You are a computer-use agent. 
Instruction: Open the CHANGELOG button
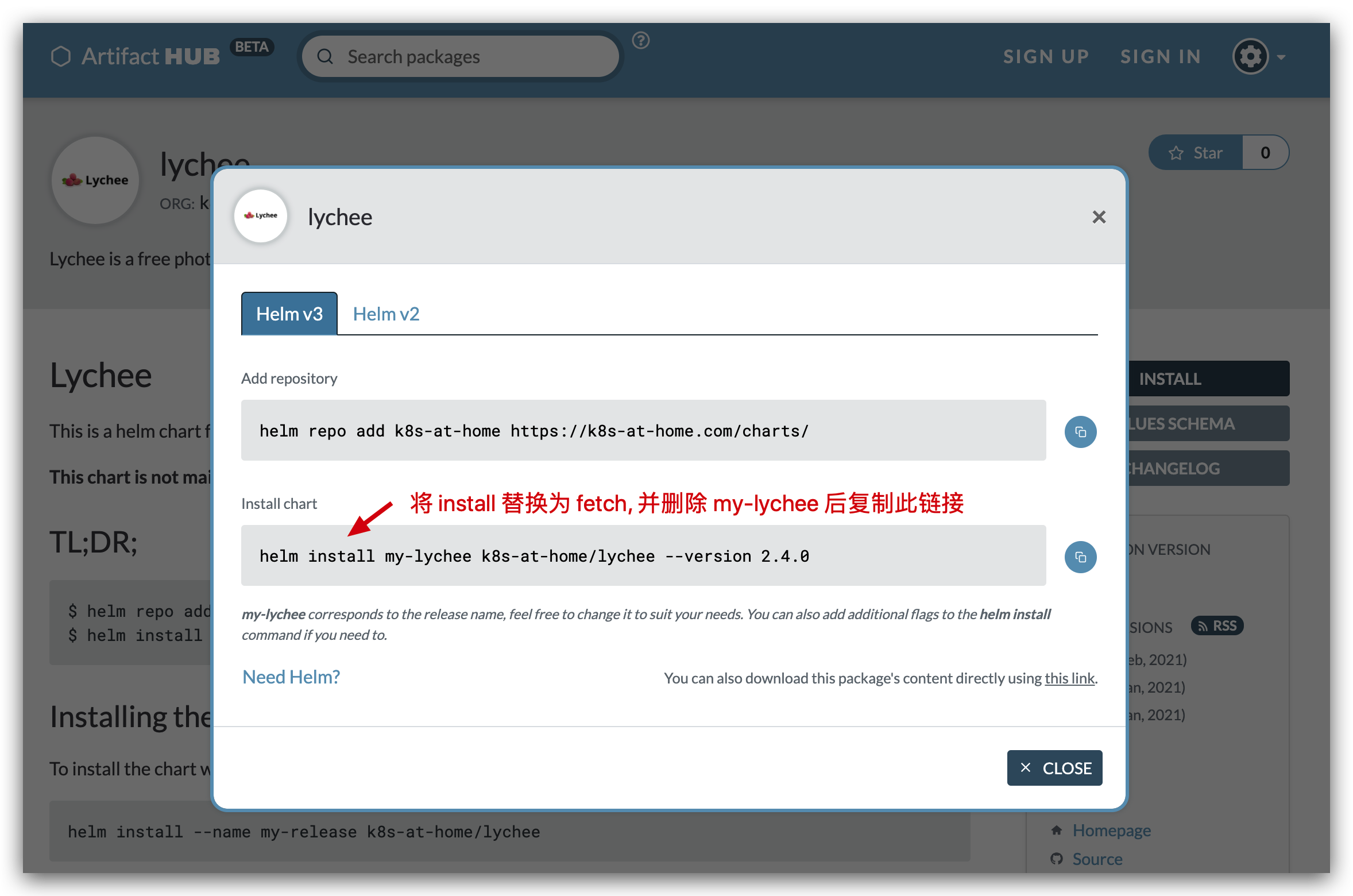tap(1209, 468)
